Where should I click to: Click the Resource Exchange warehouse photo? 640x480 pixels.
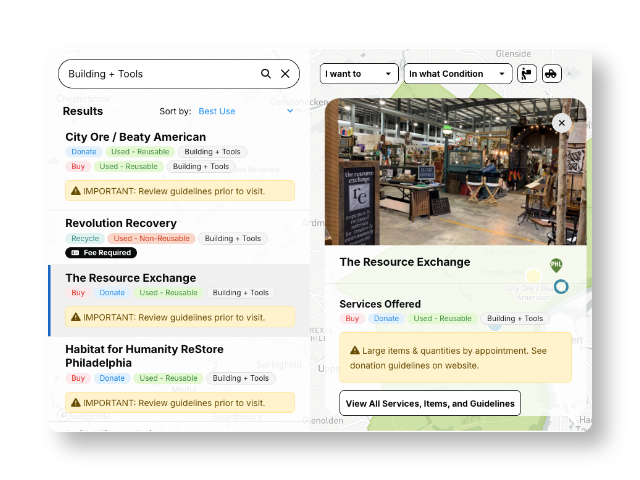pos(456,171)
